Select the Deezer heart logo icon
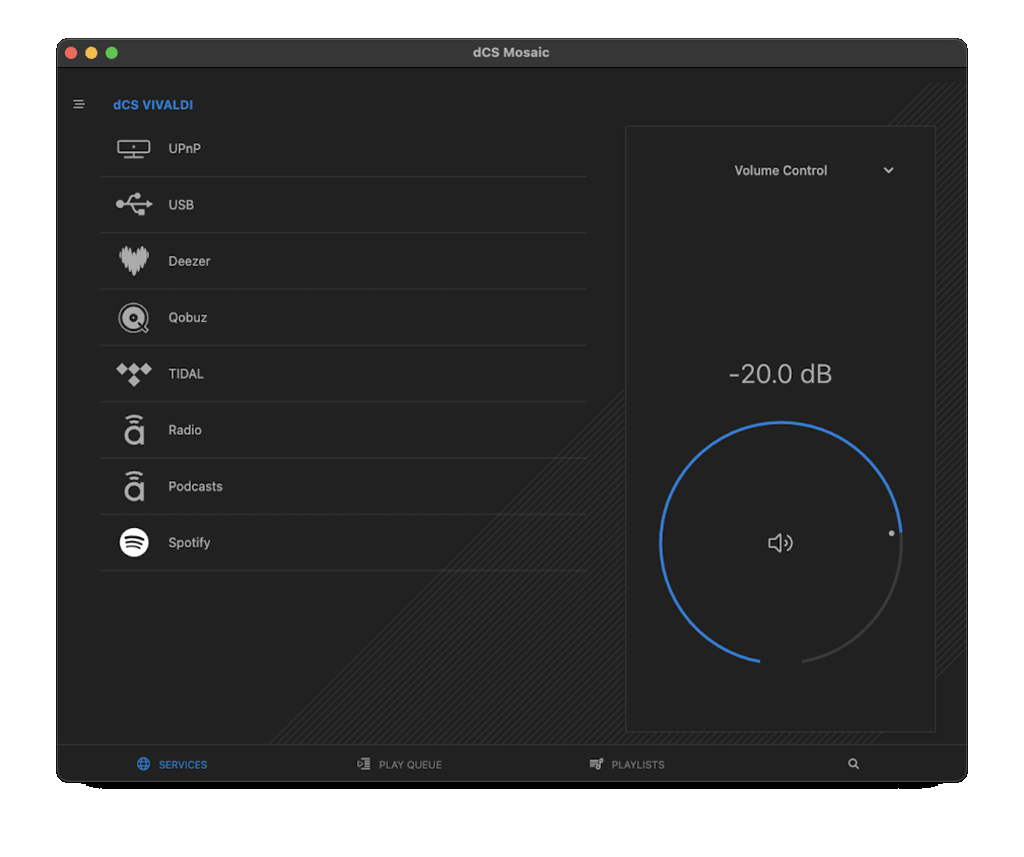Viewport: 1024px width, 857px height. (134, 261)
